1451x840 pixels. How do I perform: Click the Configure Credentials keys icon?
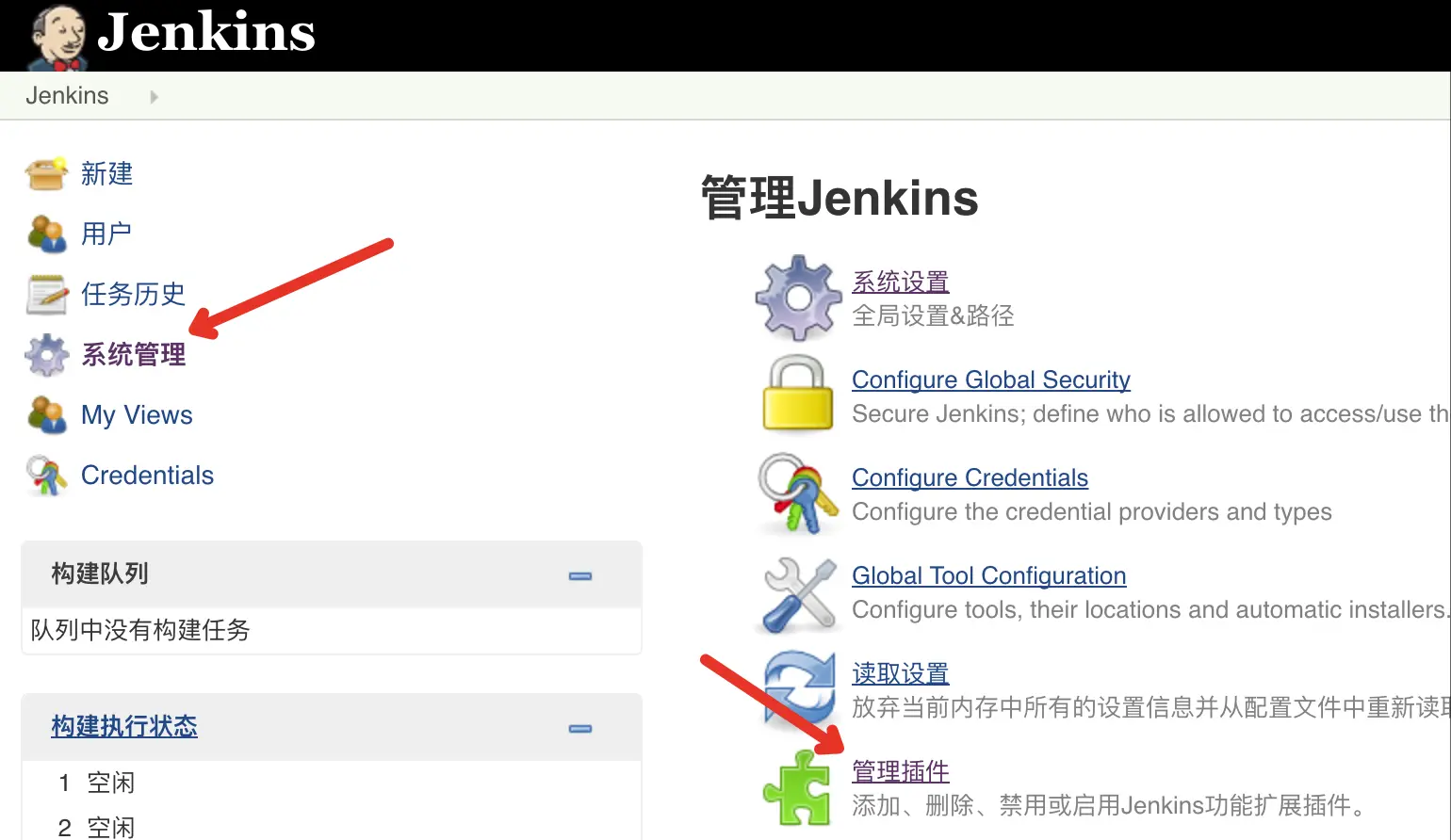[798, 493]
